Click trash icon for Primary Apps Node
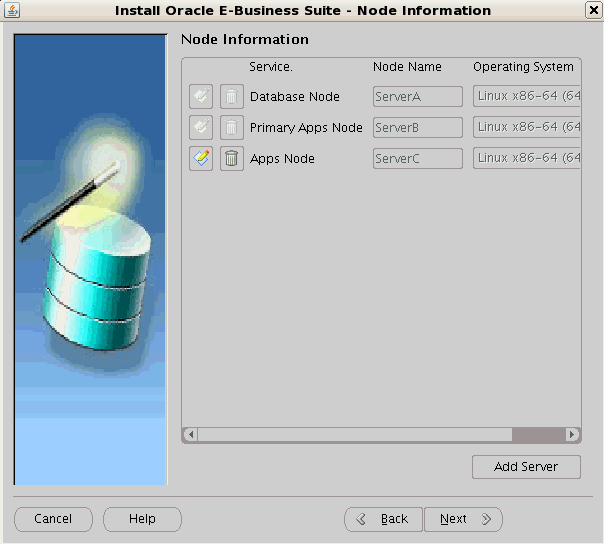The width and height of the screenshot is (604, 544). point(232,127)
